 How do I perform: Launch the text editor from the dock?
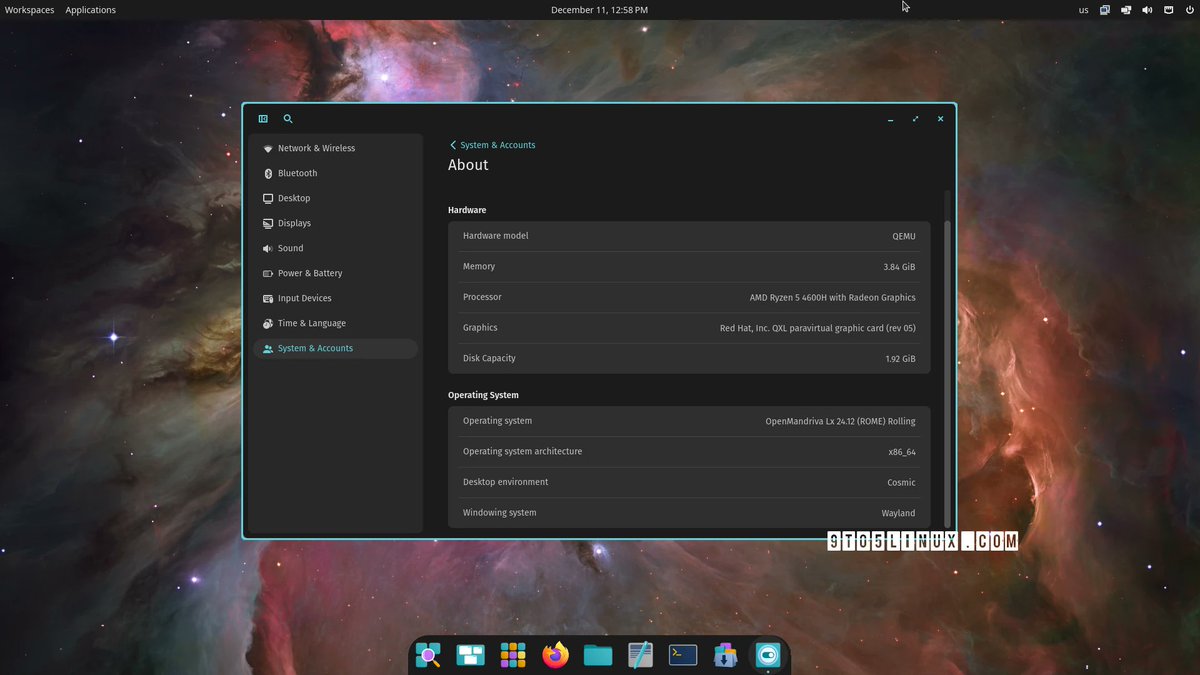tap(641, 655)
